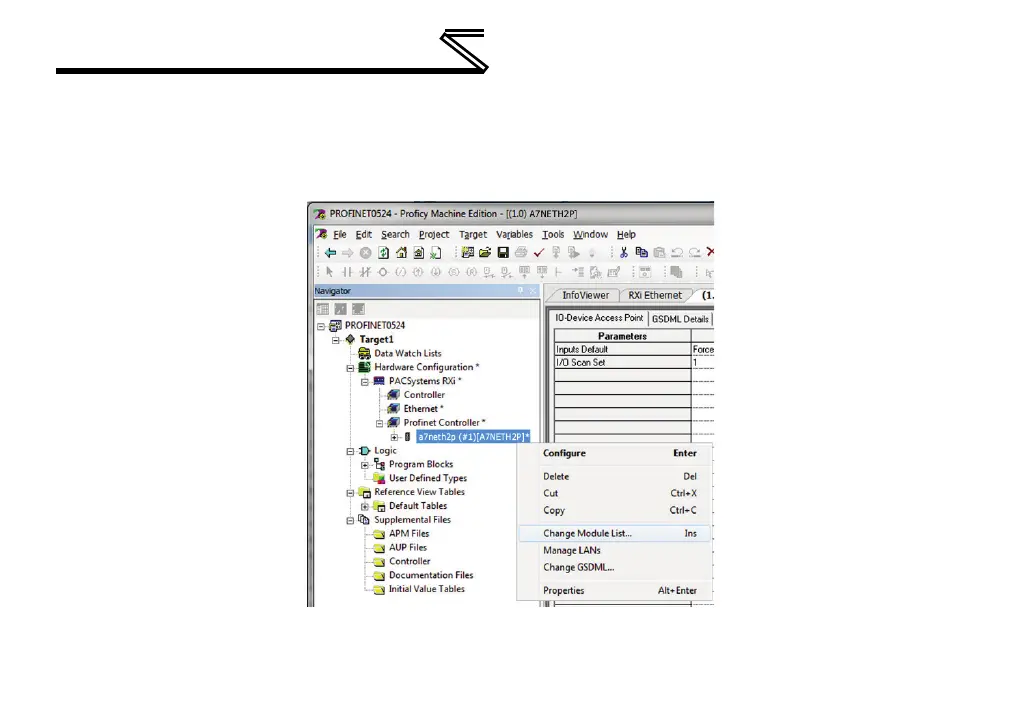Click the scissors Cut toolbar icon
Screen dimensions: 1022x720
pyautogui.click(x=624, y=253)
